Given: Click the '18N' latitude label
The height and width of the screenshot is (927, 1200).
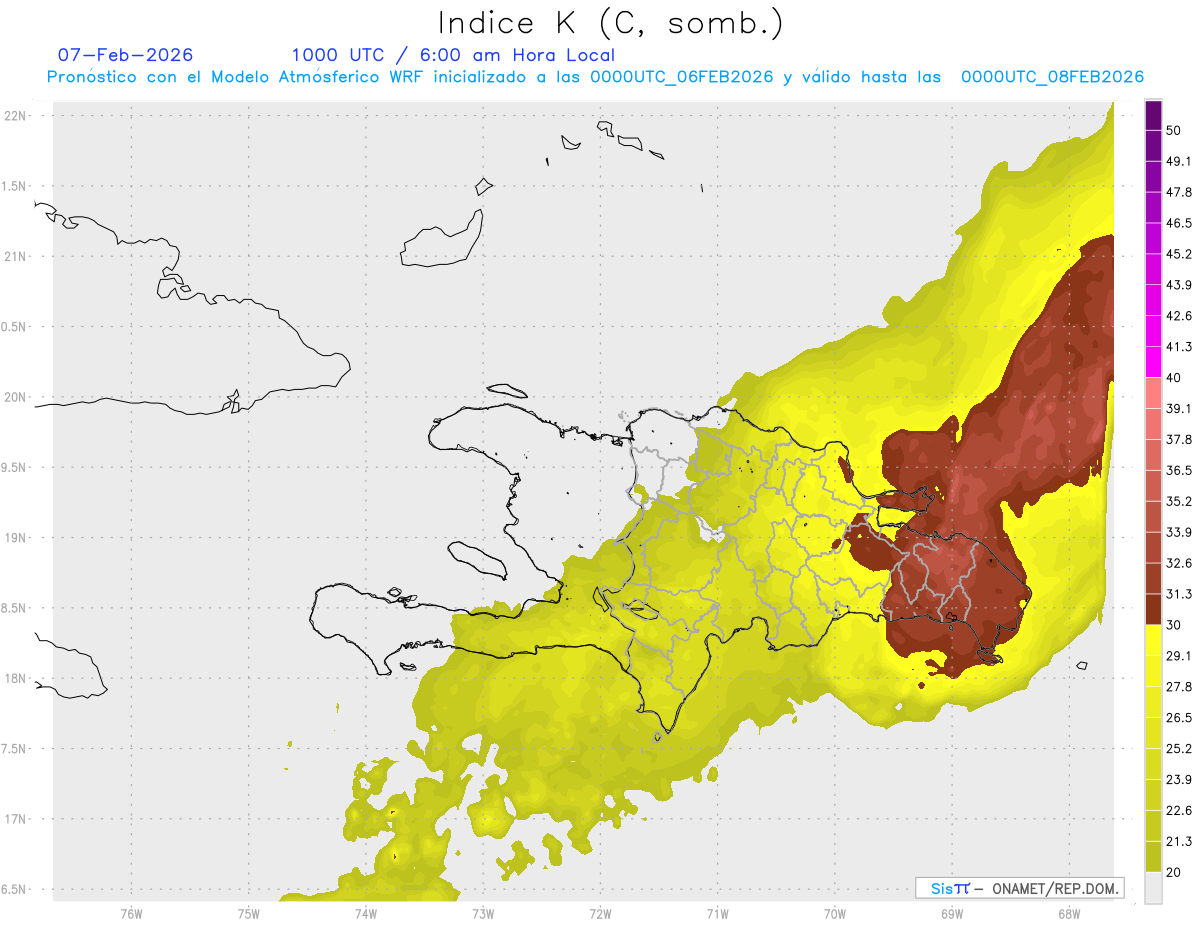Looking at the screenshot, I should coord(17,679).
